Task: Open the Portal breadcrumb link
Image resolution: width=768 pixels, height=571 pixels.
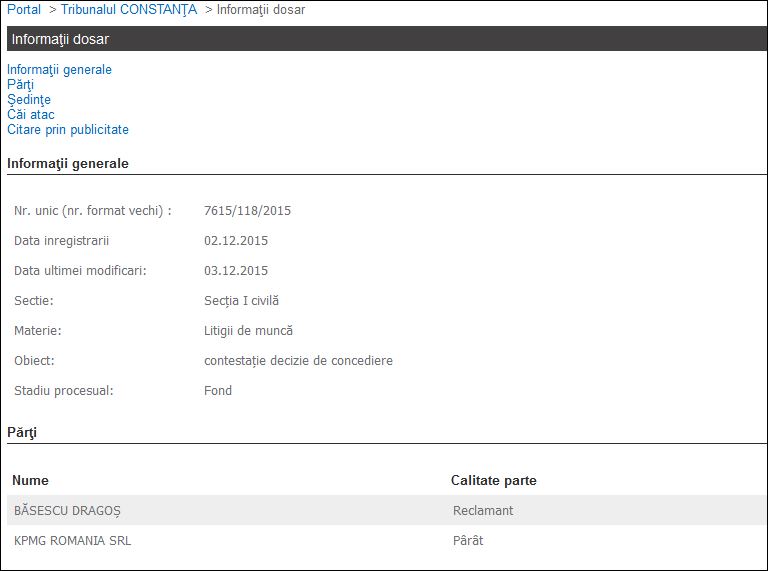Action: pos(24,9)
